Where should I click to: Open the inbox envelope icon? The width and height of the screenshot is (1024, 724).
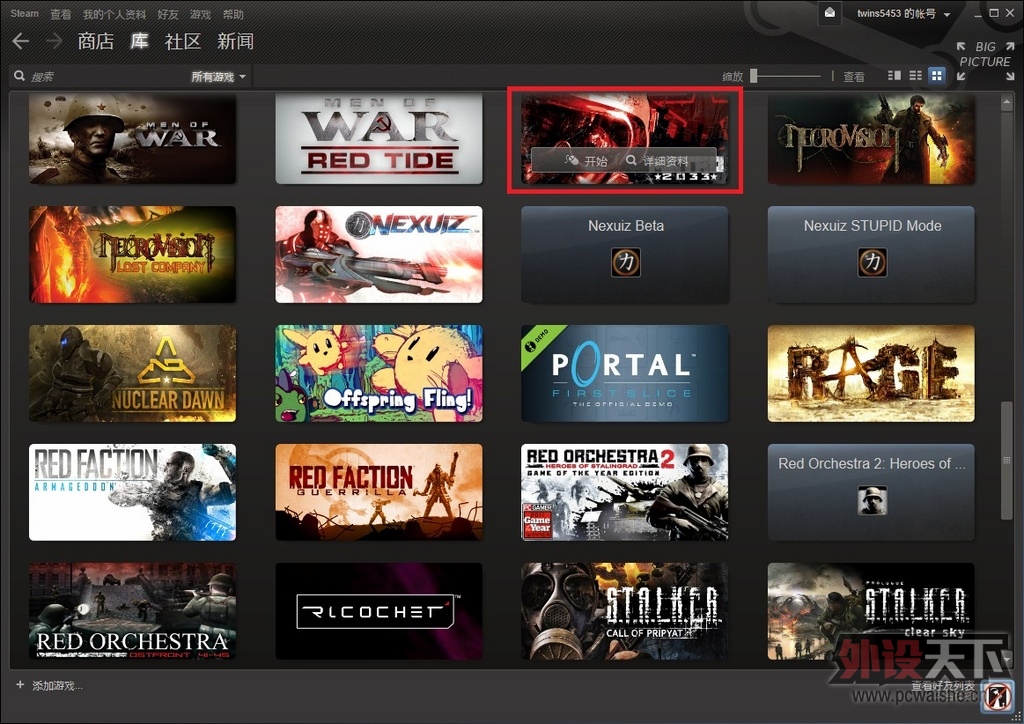pyautogui.click(x=829, y=13)
